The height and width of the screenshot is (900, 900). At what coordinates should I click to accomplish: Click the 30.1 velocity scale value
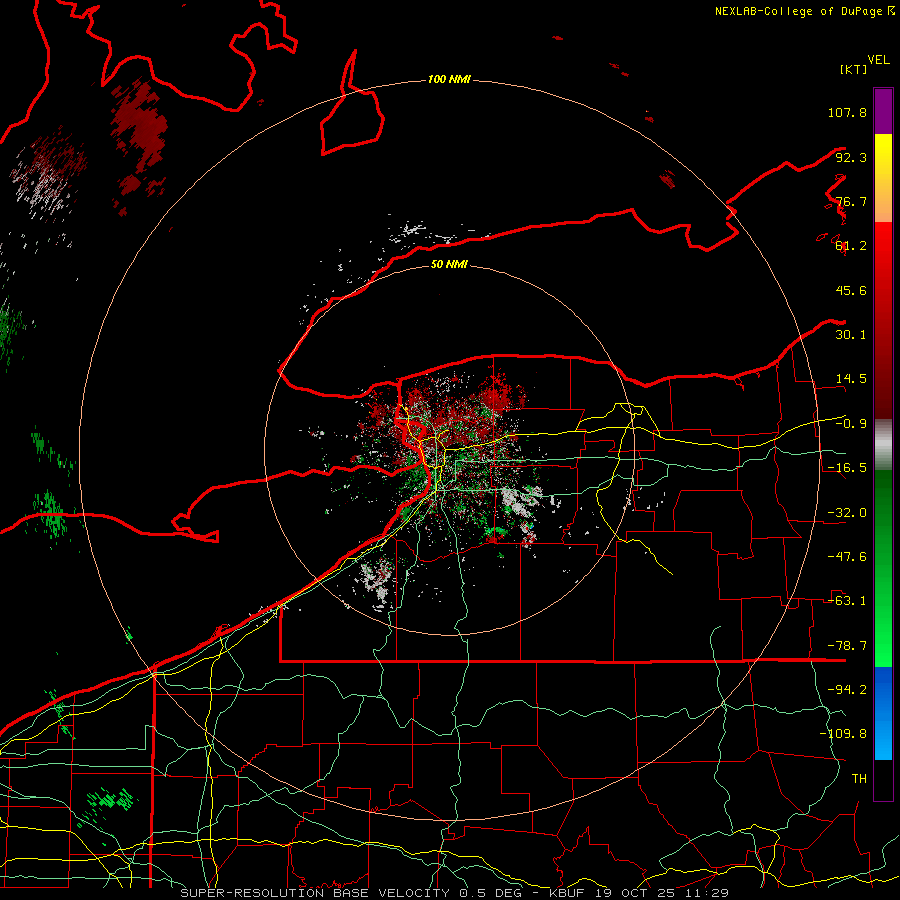click(x=851, y=335)
